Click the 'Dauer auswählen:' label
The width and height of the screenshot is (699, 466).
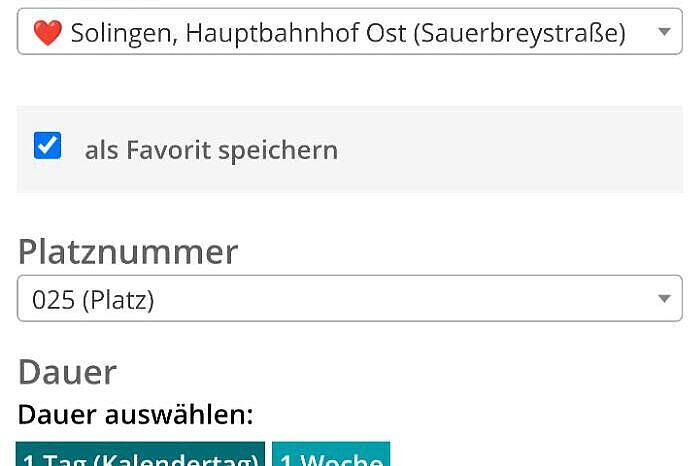click(x=136, y=415)
